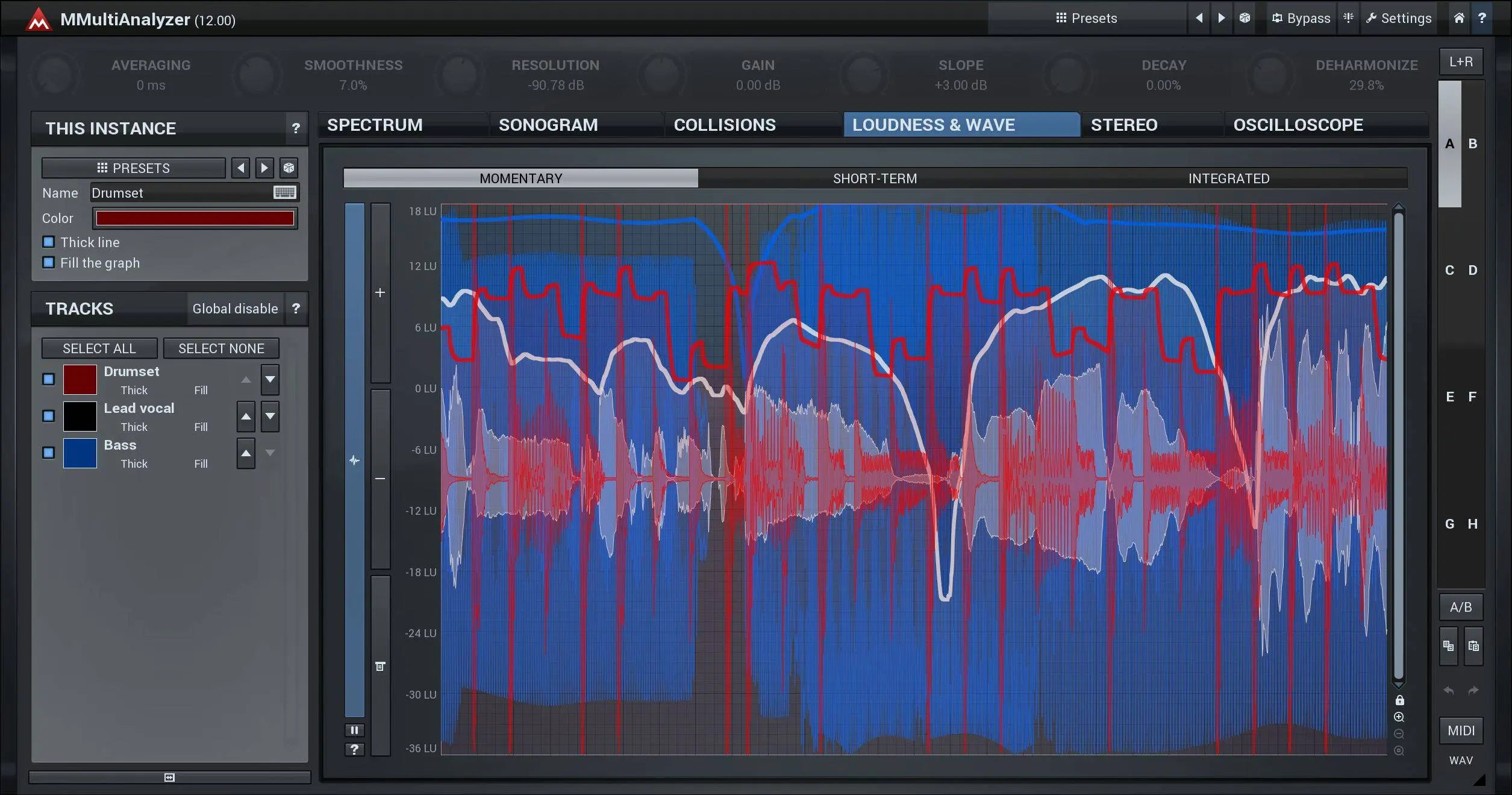Toggle the Bass track checkbox

click(49, 453)
